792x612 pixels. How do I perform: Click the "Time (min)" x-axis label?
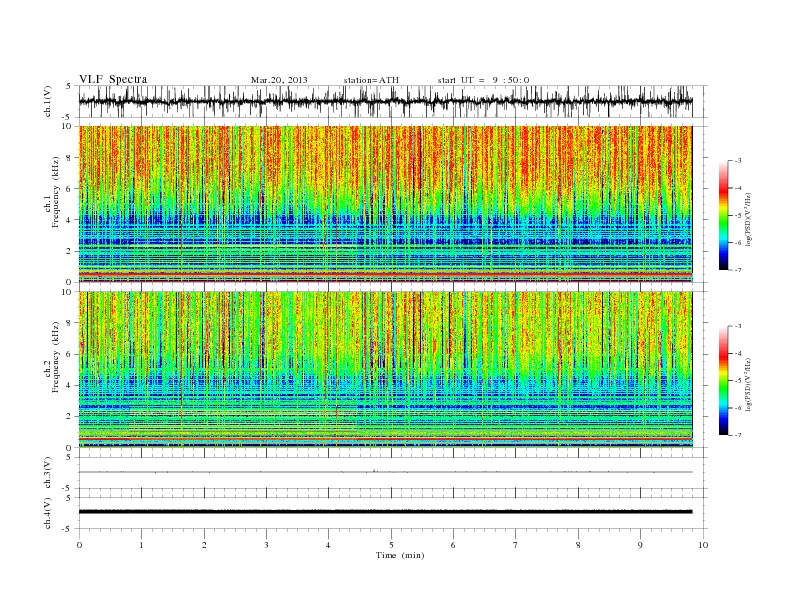(400, 555)
